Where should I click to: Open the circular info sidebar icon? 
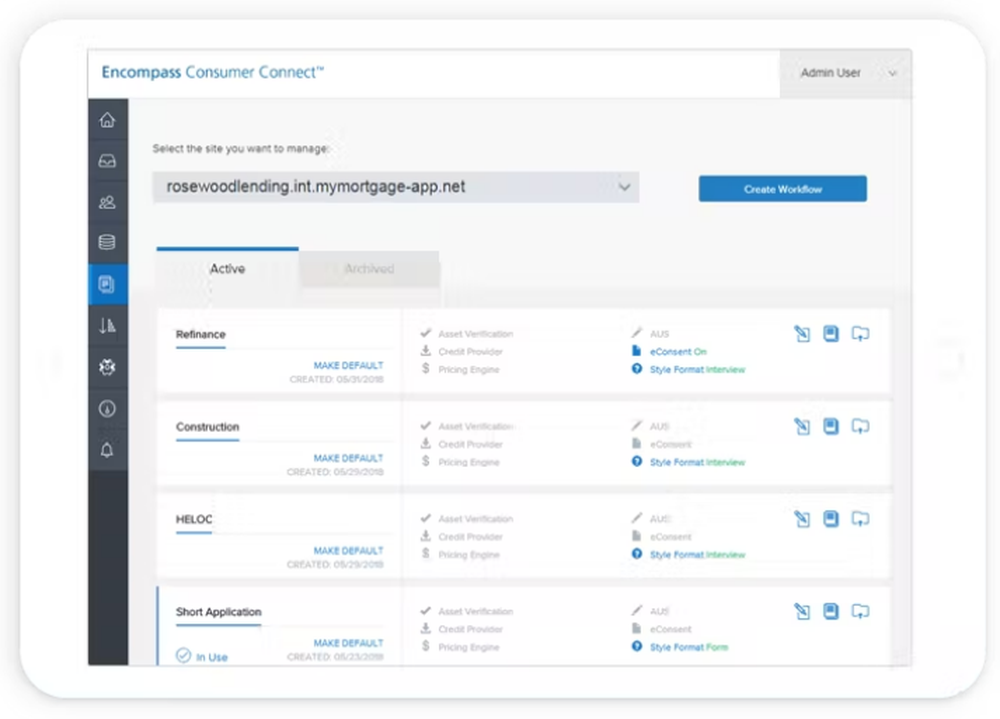point(107,408)
